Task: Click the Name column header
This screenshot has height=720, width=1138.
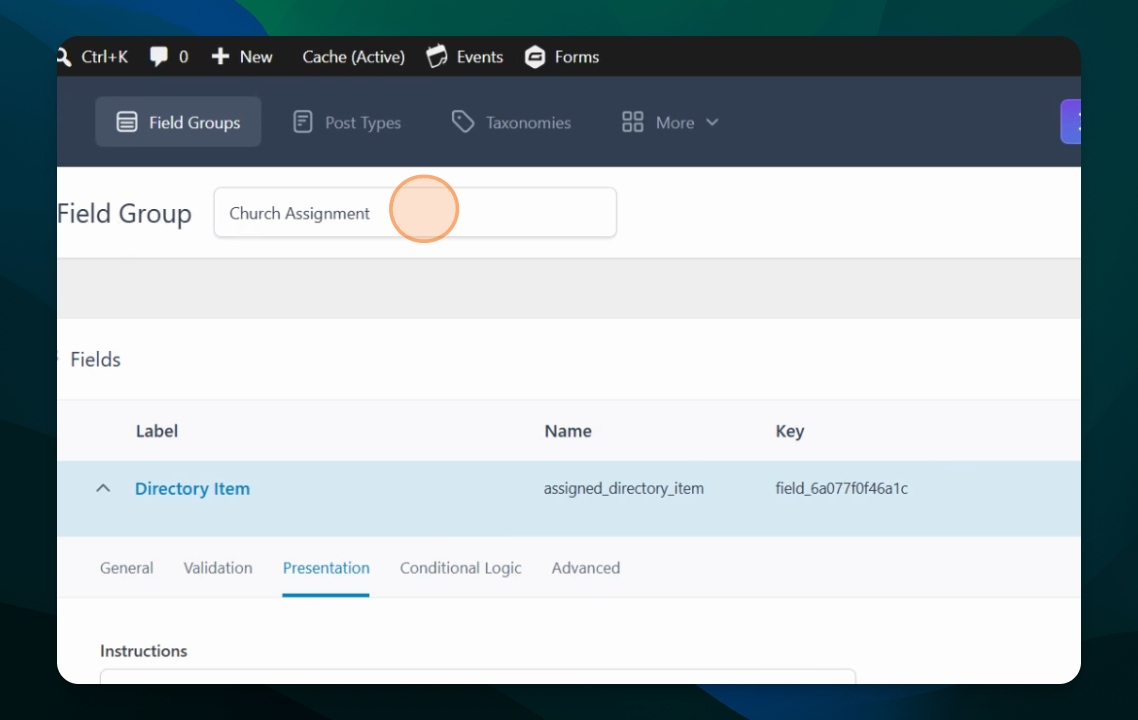Action: (x=568, y=431)
